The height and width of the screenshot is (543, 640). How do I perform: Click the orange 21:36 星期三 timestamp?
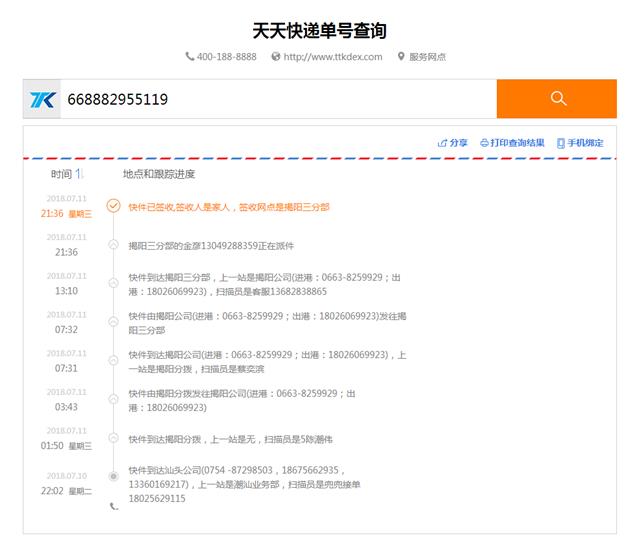(66, 214)
